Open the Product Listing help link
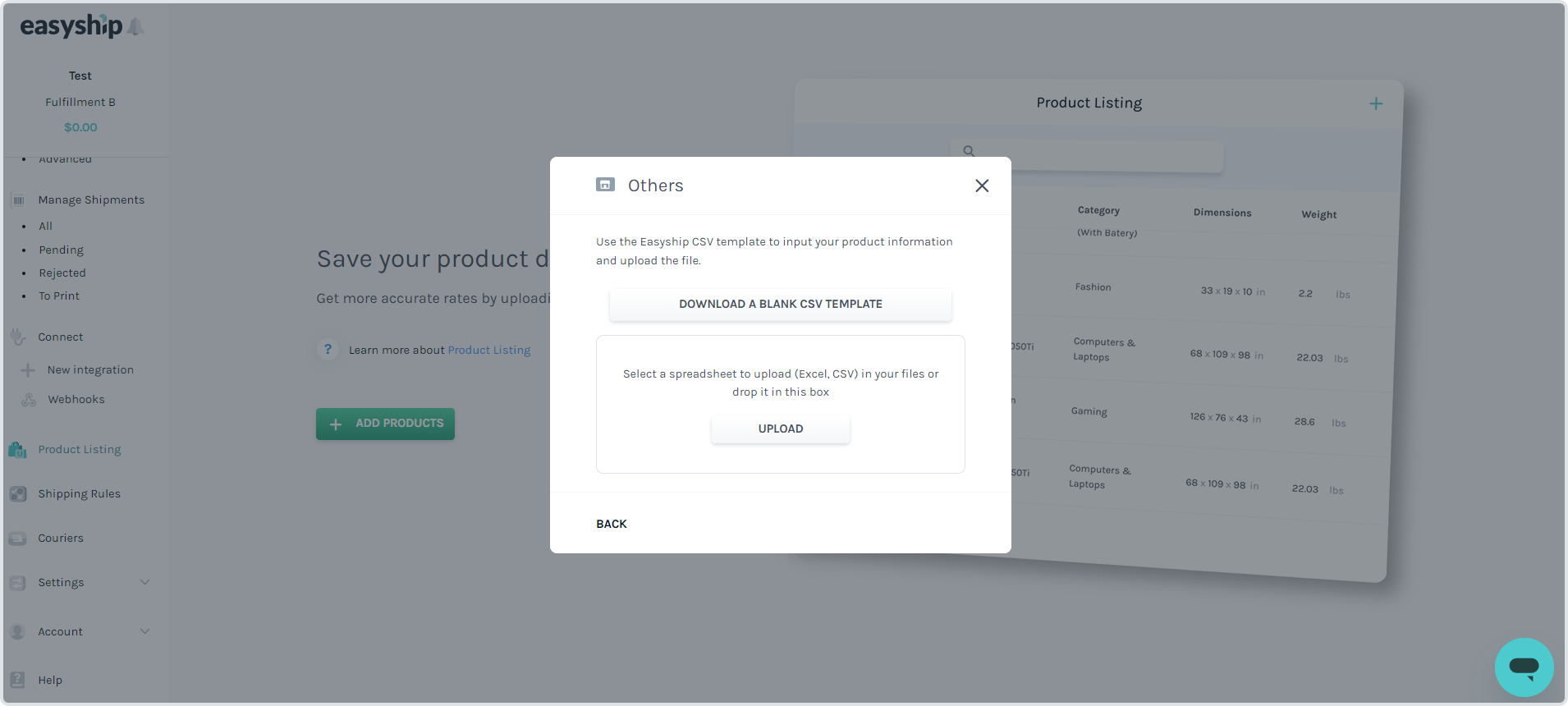The width and height of the screenshot is (1568, 706). pyautogui.click(x=489, y=350)
